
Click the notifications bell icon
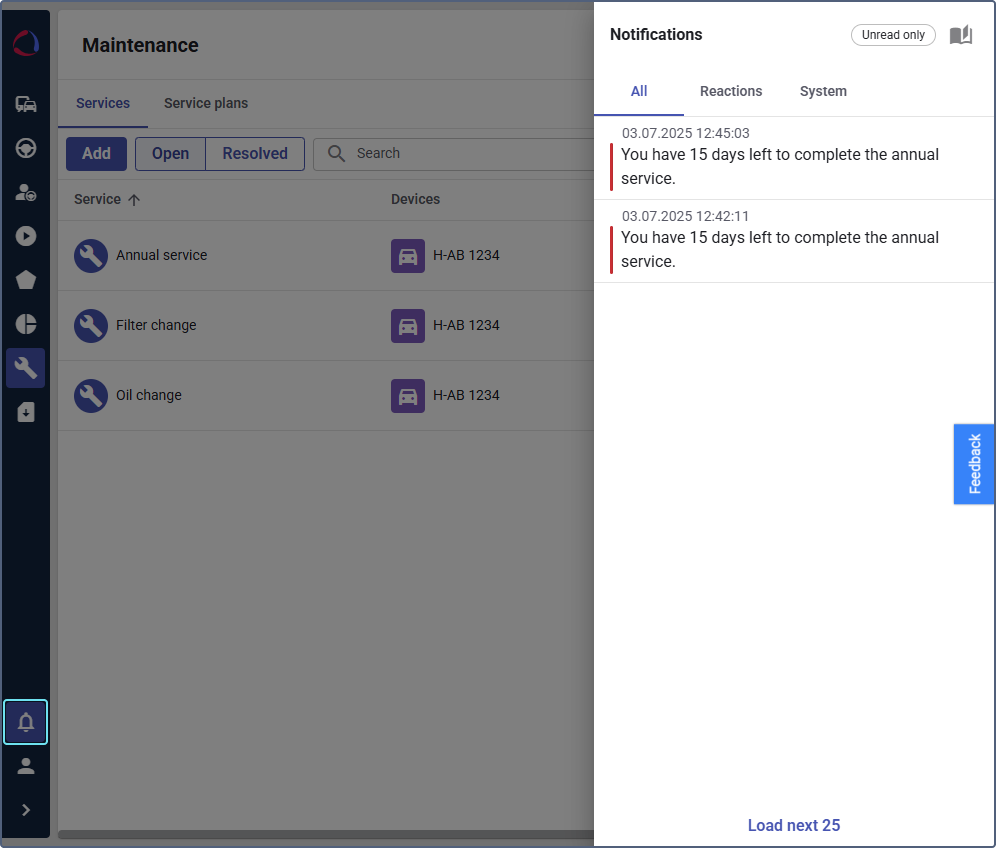(x=26, y=722)
